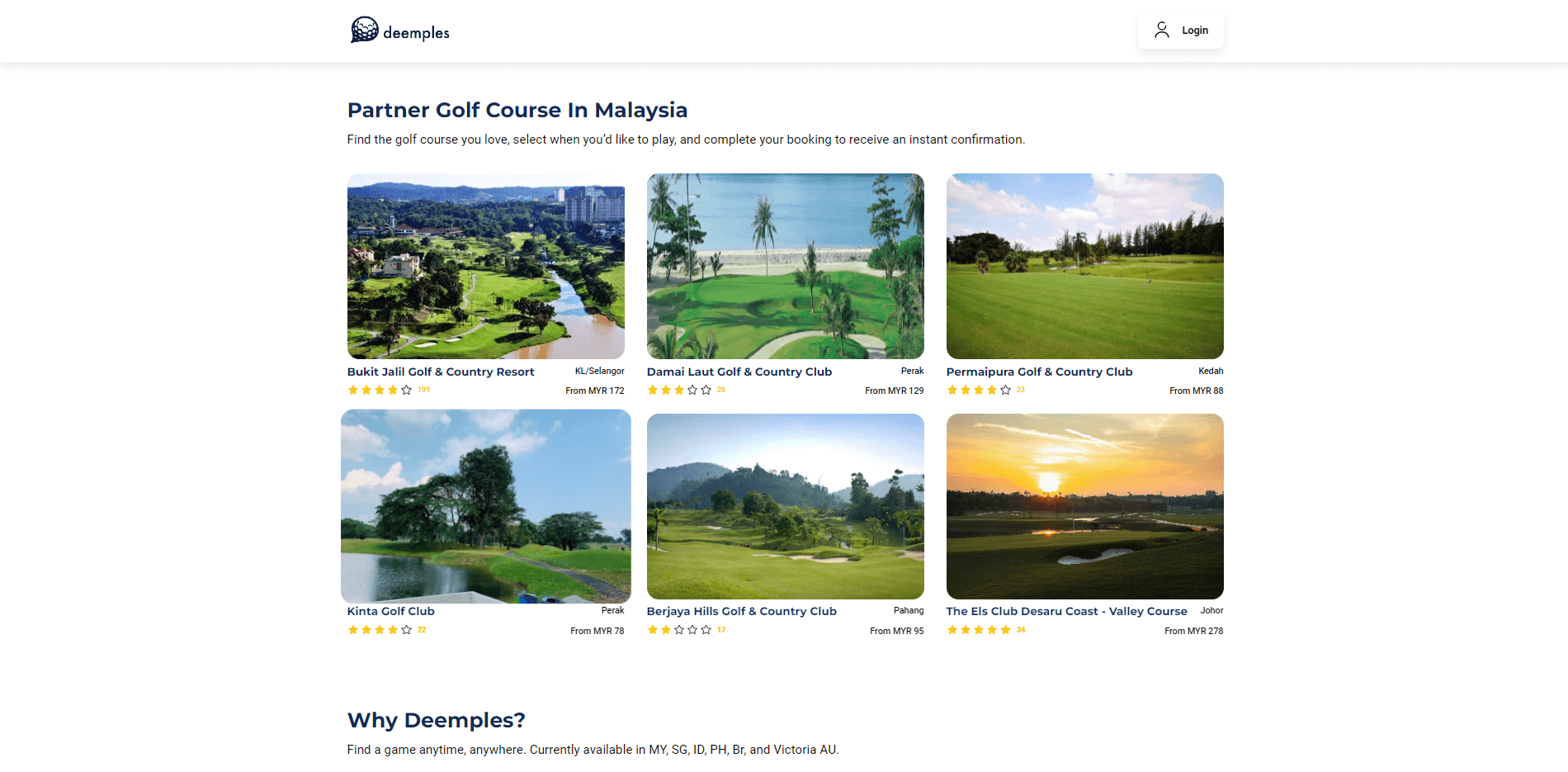
Task: Click Perak label on Kinta Golf Club card
Action: (x=613, y=611)
